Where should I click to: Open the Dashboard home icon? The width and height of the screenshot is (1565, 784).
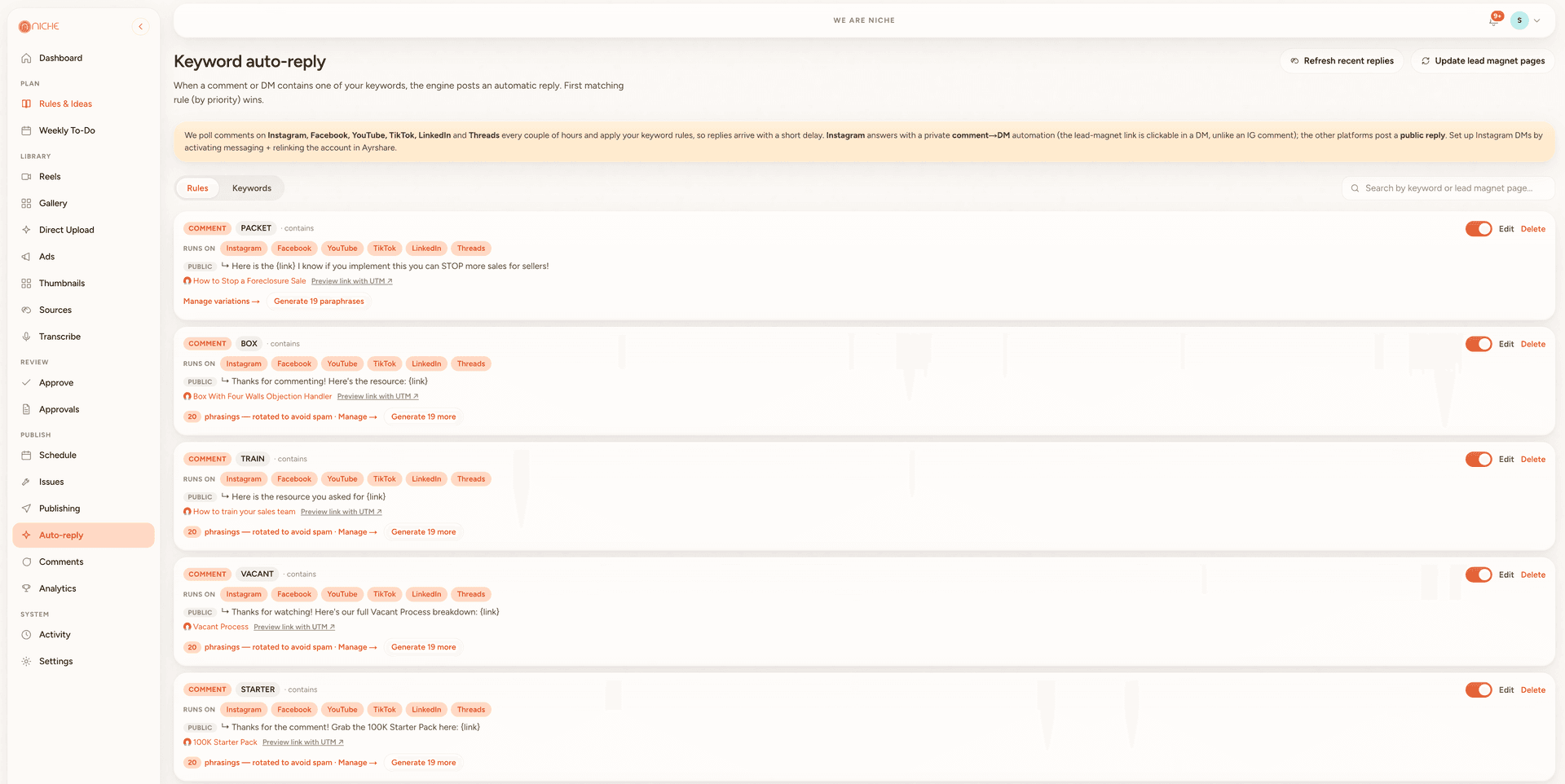tap(26, 58)
